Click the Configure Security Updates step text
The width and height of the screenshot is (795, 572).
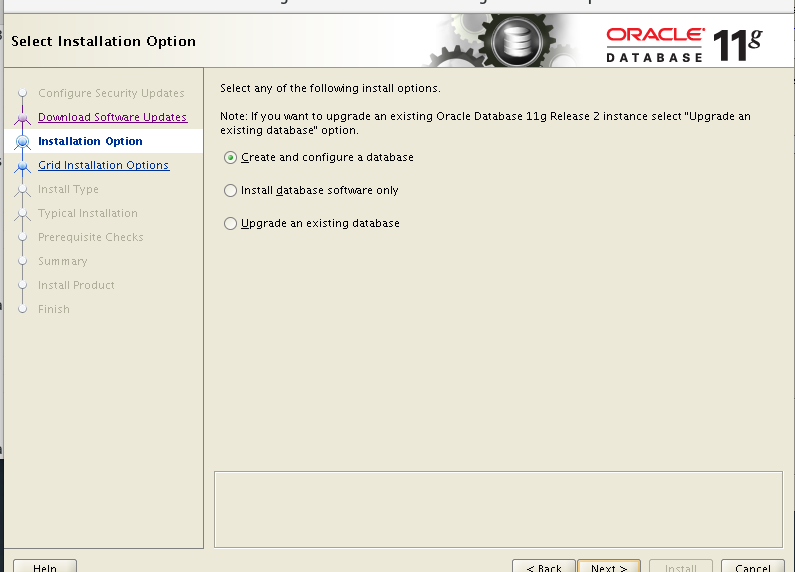111,93
